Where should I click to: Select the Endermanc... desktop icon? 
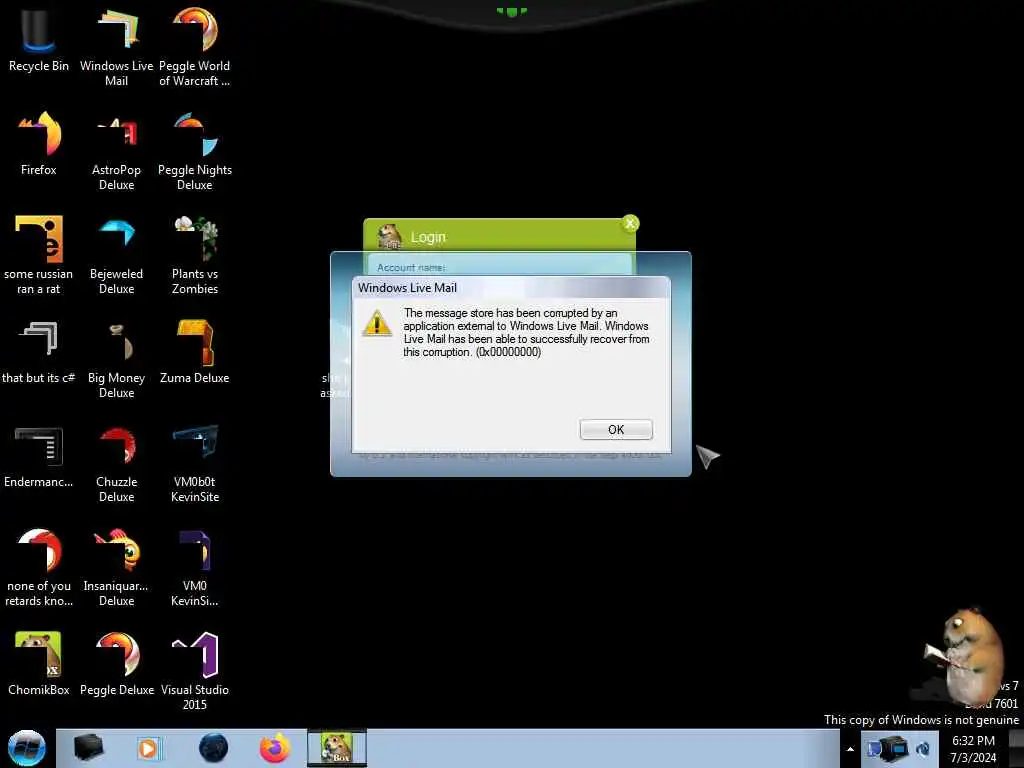[39, 456]
